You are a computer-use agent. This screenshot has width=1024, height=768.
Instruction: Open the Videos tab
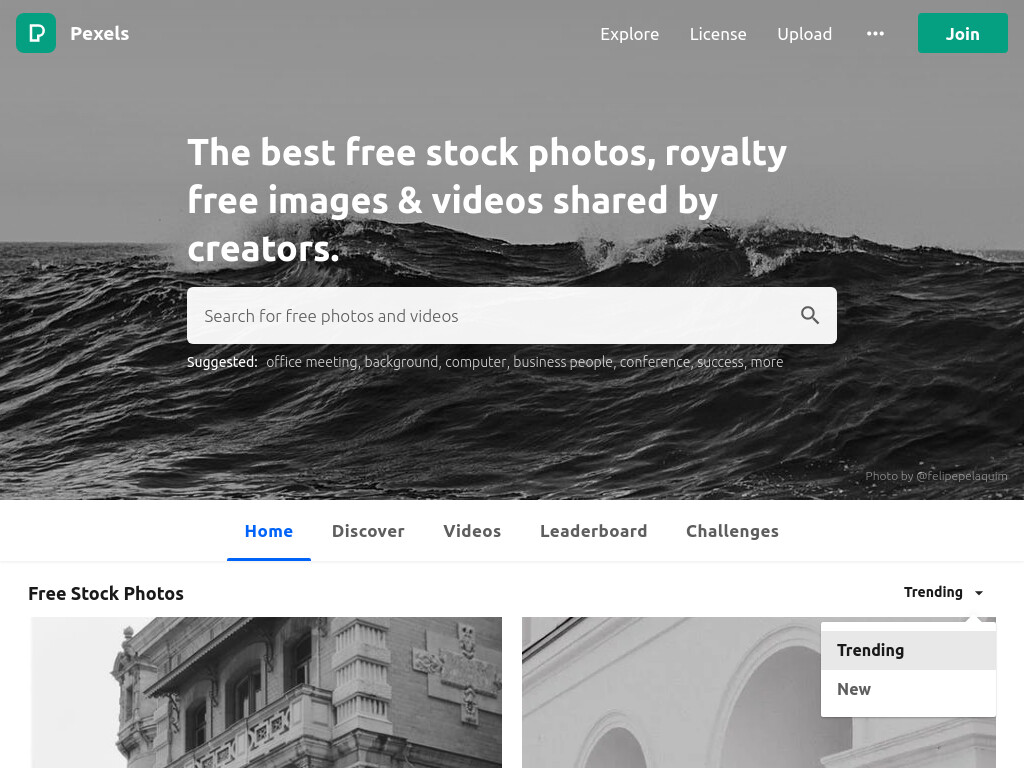pyautogui.click(x=472, y=532)
